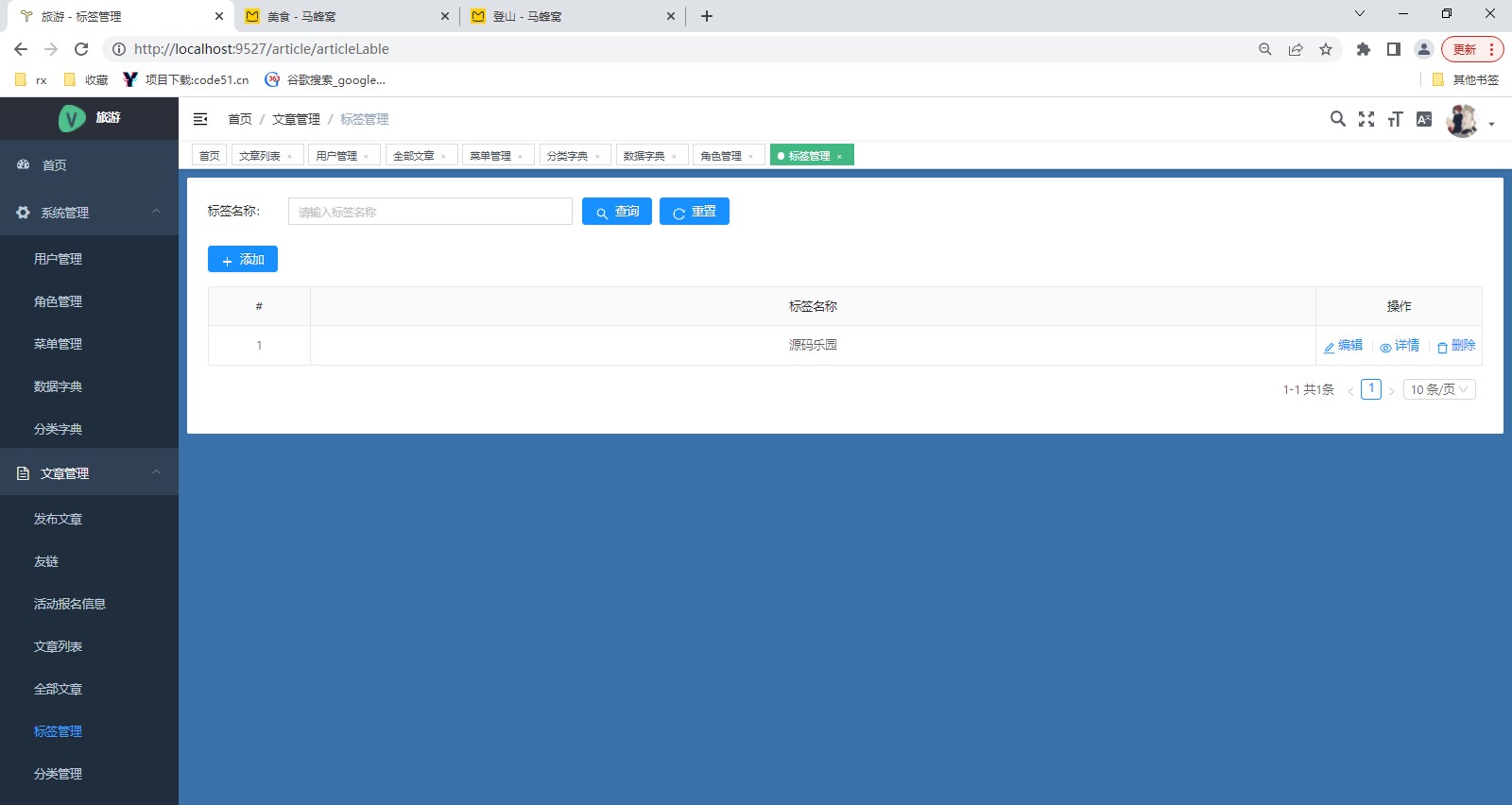Open the browser extensions puzzle icon
This screenshot has width=1512, height=805.
pos(1364,49)
